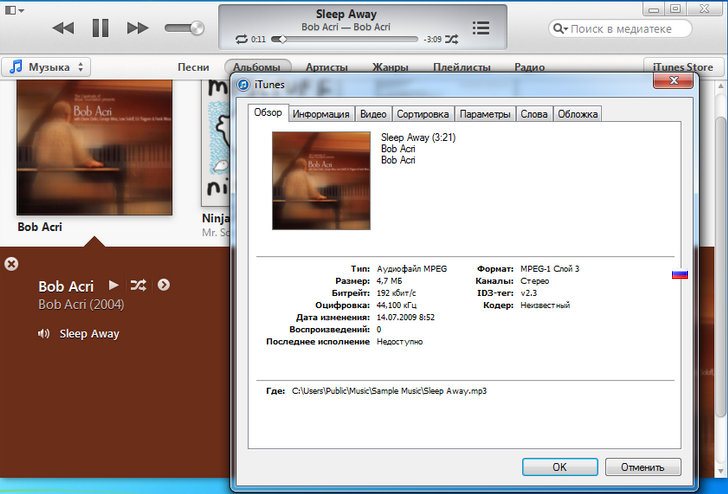Click Bob Acri (2004) subtitle text
Image resolution: width=728 pixels, height=494 pixels.
click(81, 305)
